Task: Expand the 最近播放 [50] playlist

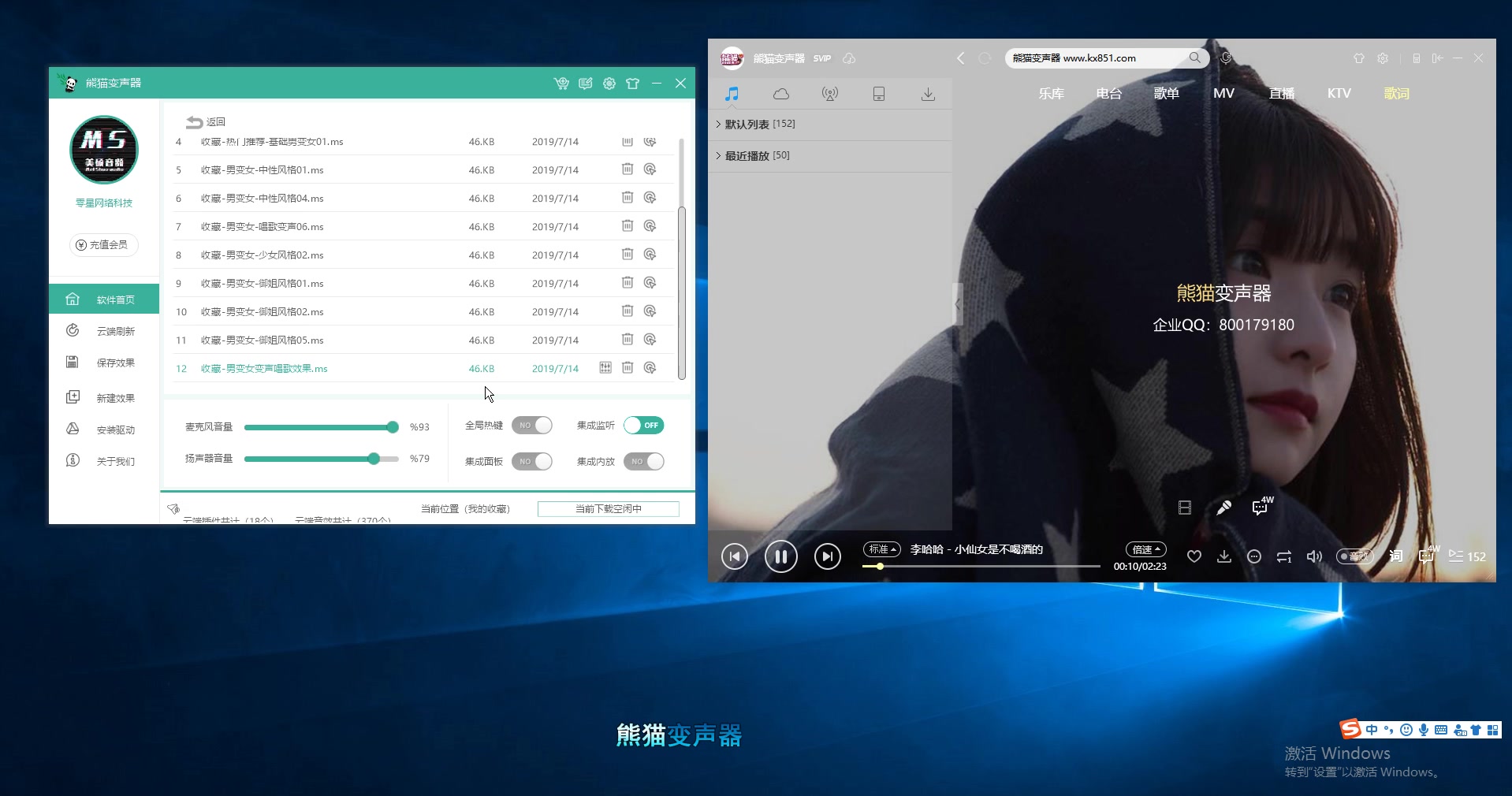Action: pyautogui.click(x=830, y=156)
